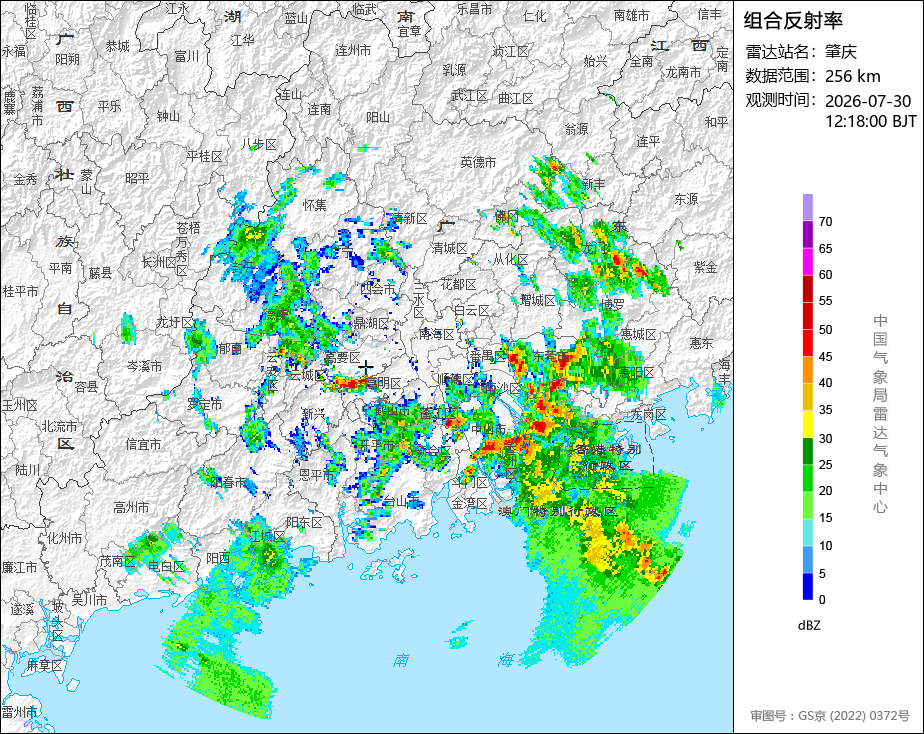Pick the red 50 dBZ legend band
Screen dimensions: 924x734
tap(807, 316)
